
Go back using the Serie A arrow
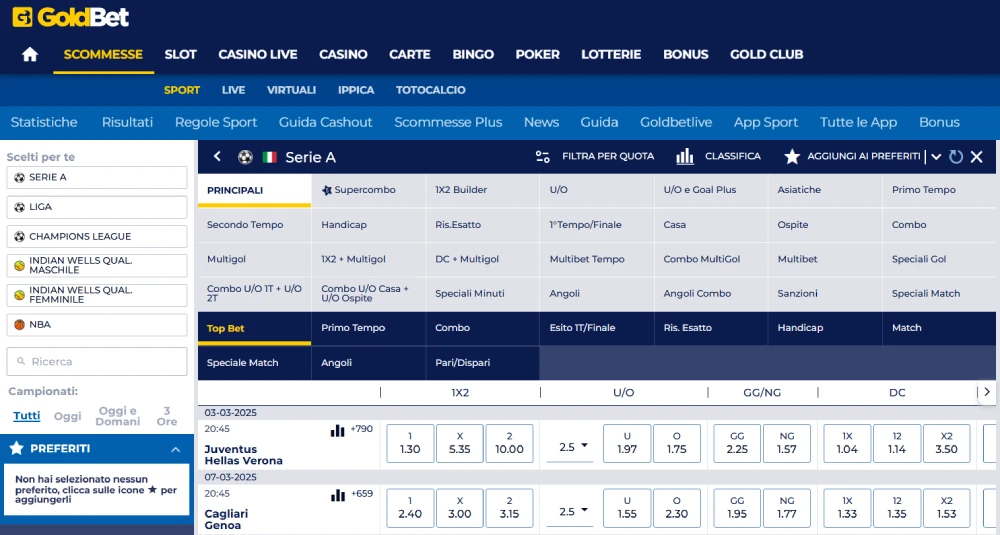tap(217, 156)
